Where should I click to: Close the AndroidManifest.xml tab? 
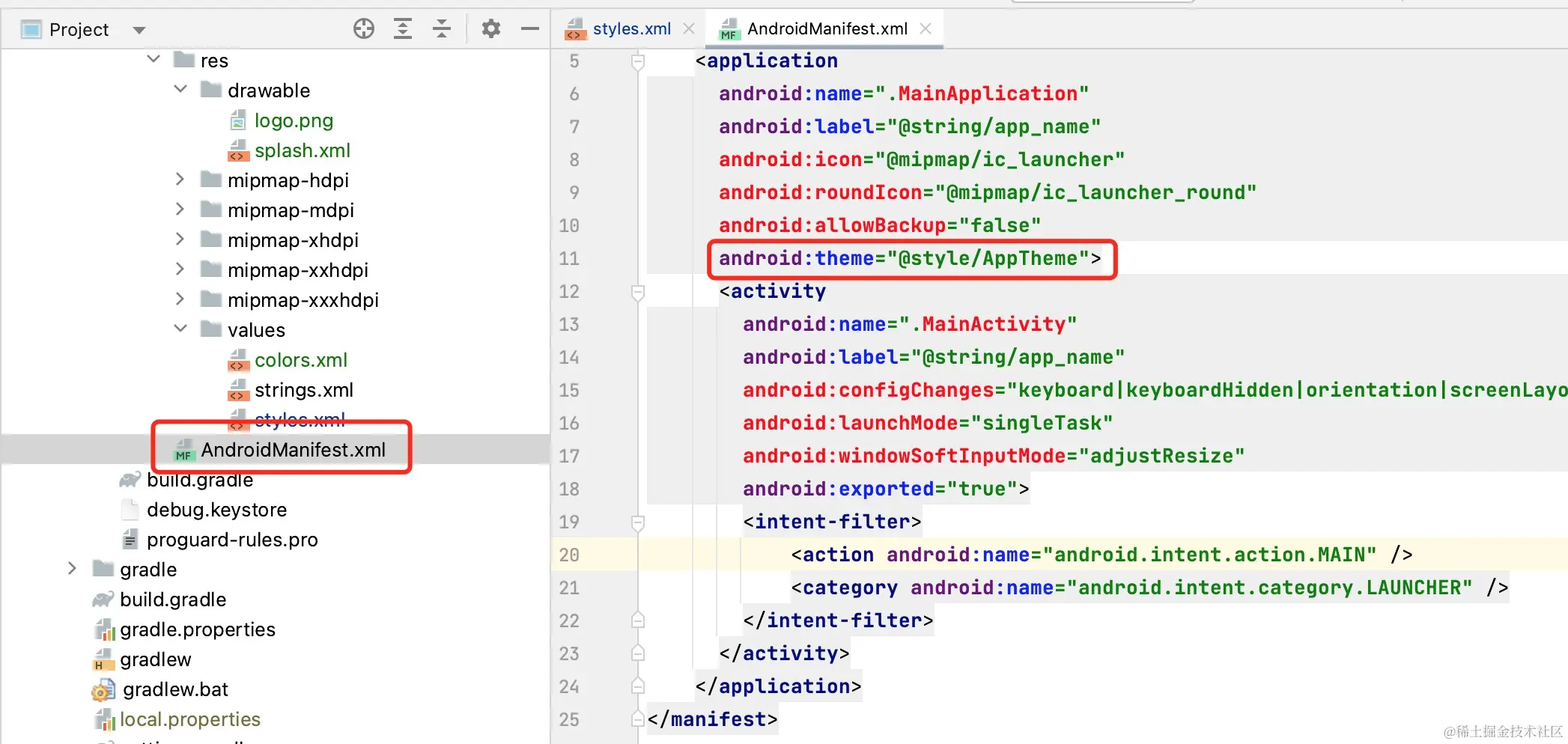(926, 29)
